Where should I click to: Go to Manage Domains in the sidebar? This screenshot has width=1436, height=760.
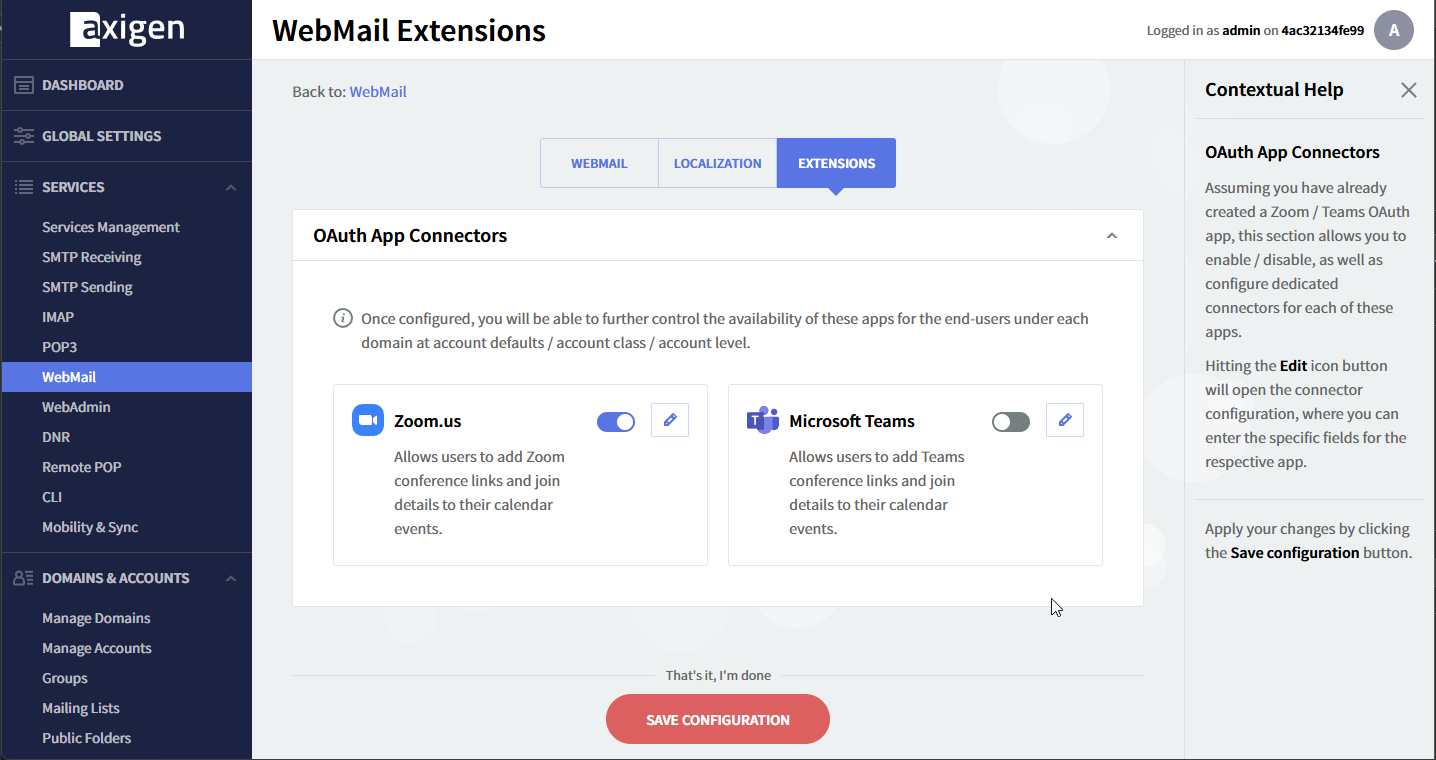[x=96, y=618]
